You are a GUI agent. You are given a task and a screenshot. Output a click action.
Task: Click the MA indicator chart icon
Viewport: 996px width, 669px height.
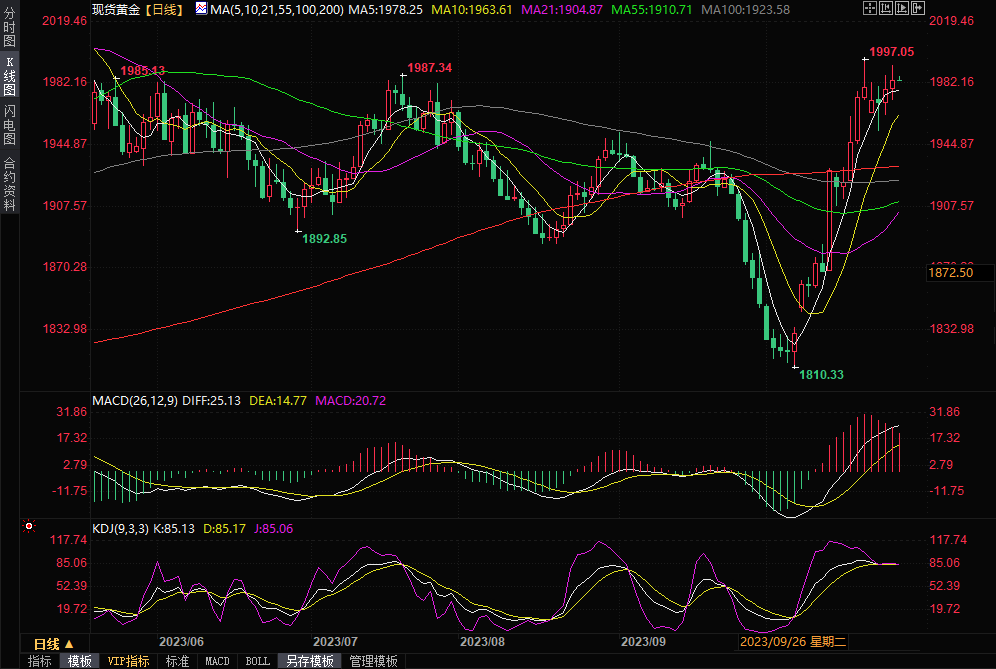[x=201, y=9]
